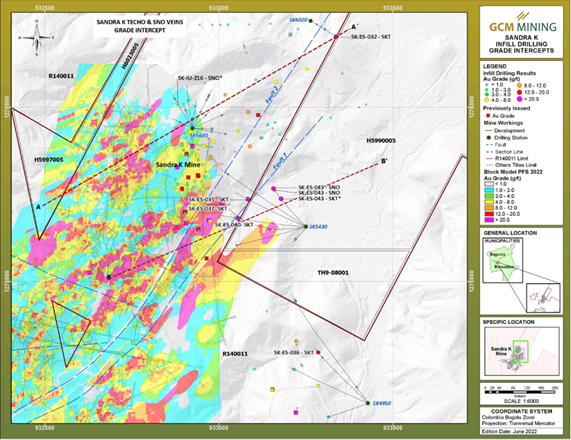The width and height of the screenshot is (571, 440).
Task: Select the red 12.0 - 20.0 block model swatch
Action: (489, 214)
